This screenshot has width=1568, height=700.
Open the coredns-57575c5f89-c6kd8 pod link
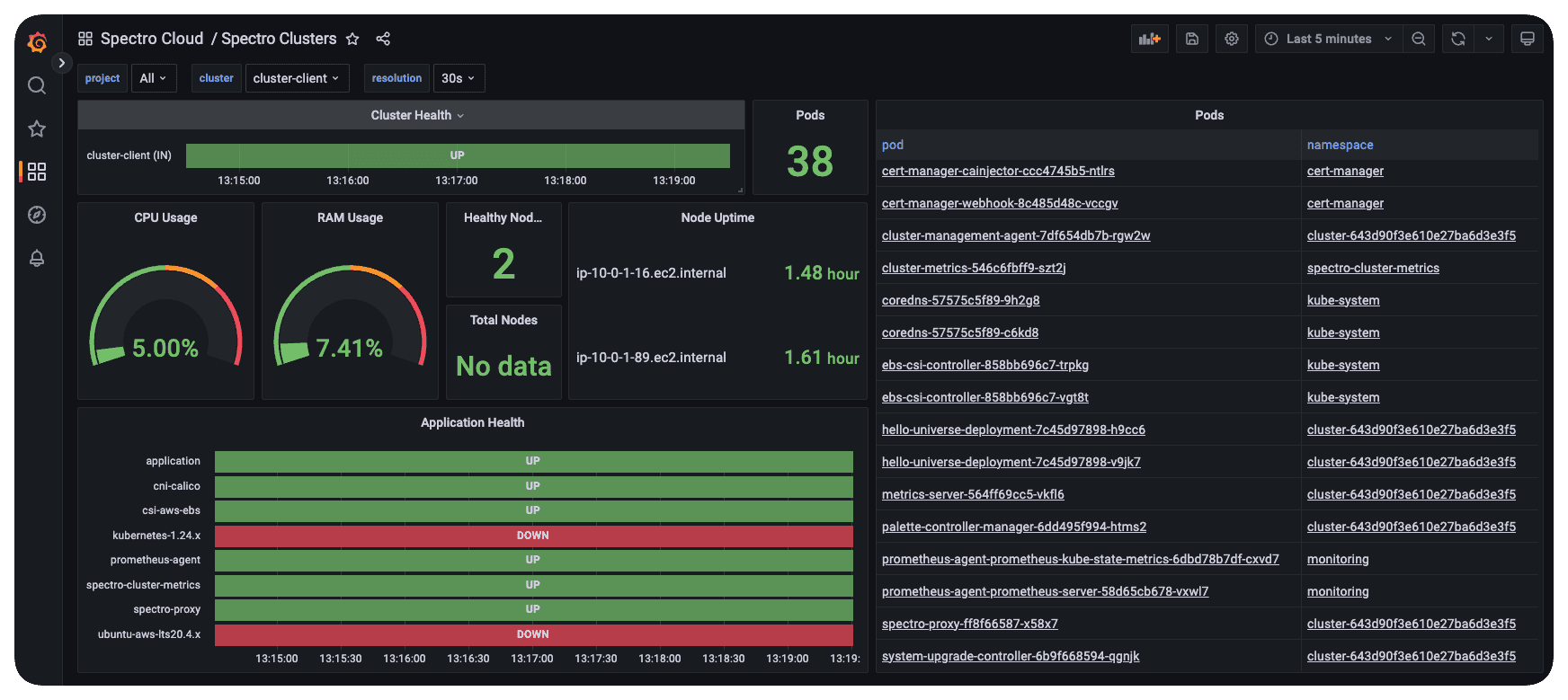pos(960,332)
